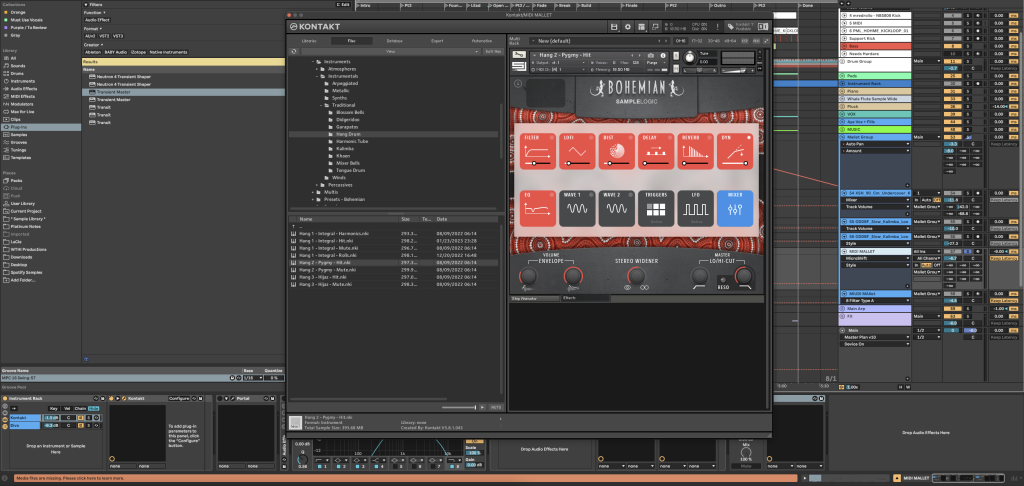1024x486 pixels.
Task: Click the Configure button on Kontakt device
Action: [179, 397]
